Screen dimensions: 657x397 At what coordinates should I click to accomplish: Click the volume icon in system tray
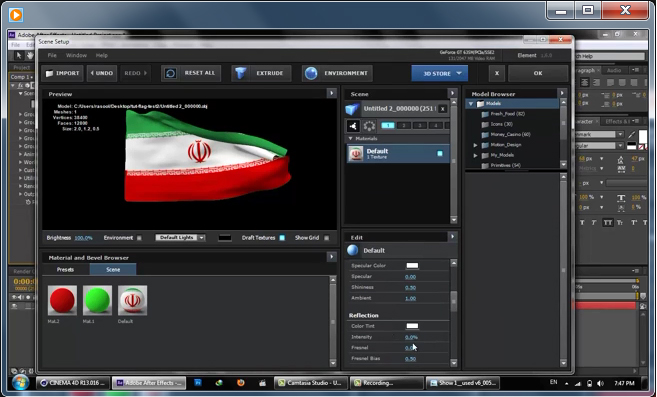[600, 383]
